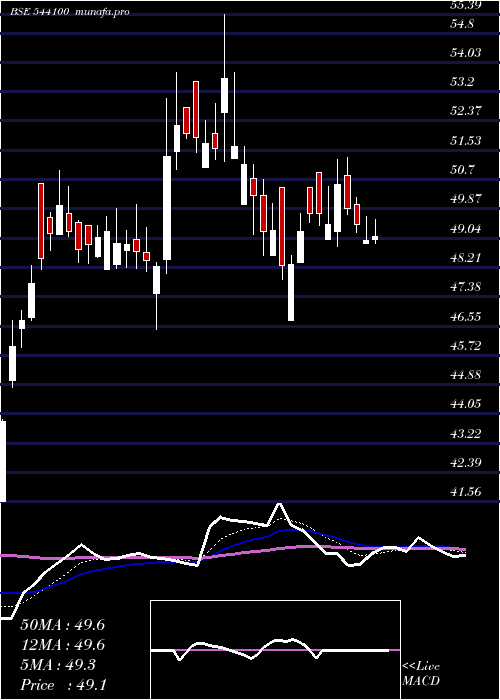500x700 pixels.
Task: Click the munafa.pro label
Action: pyautogui.click(x=102, y=12)
